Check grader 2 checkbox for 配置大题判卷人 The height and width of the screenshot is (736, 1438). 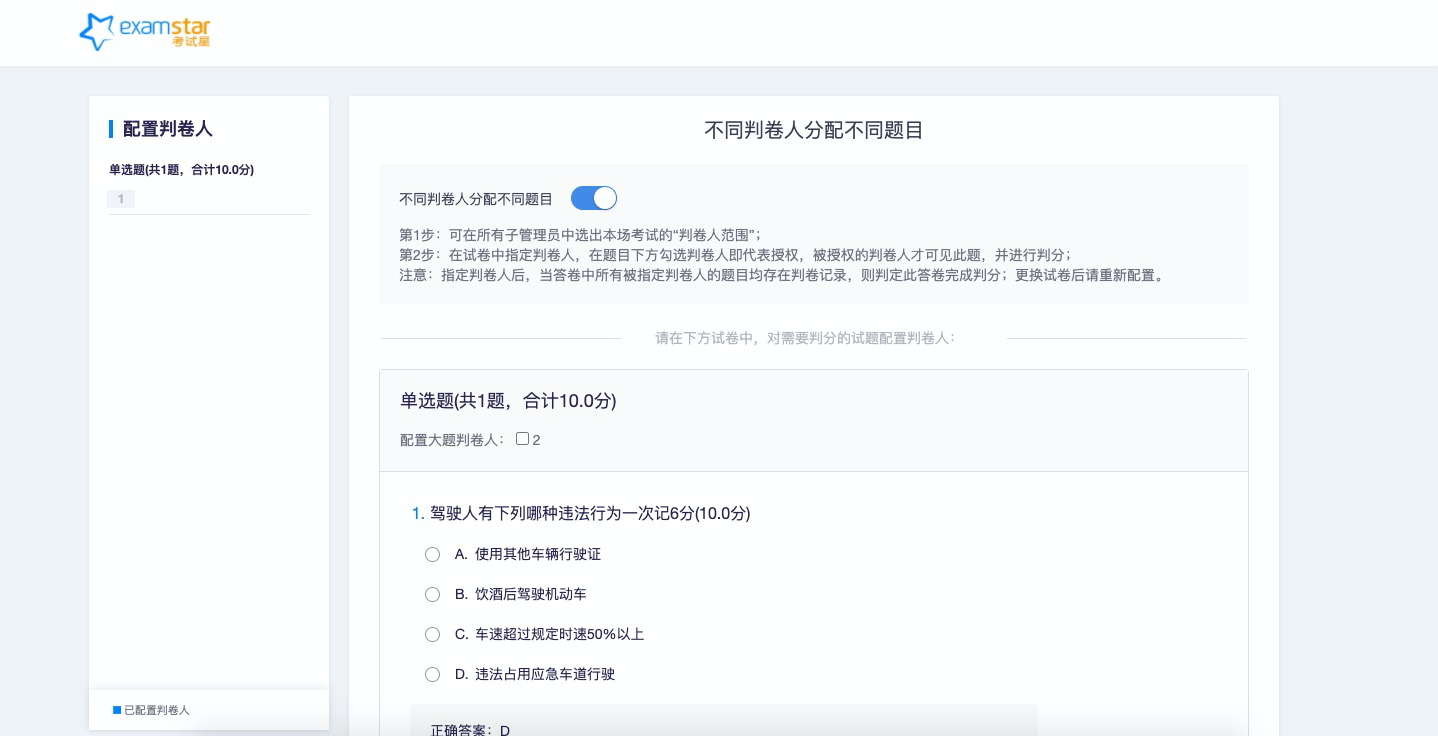click(x=522, y=439)
